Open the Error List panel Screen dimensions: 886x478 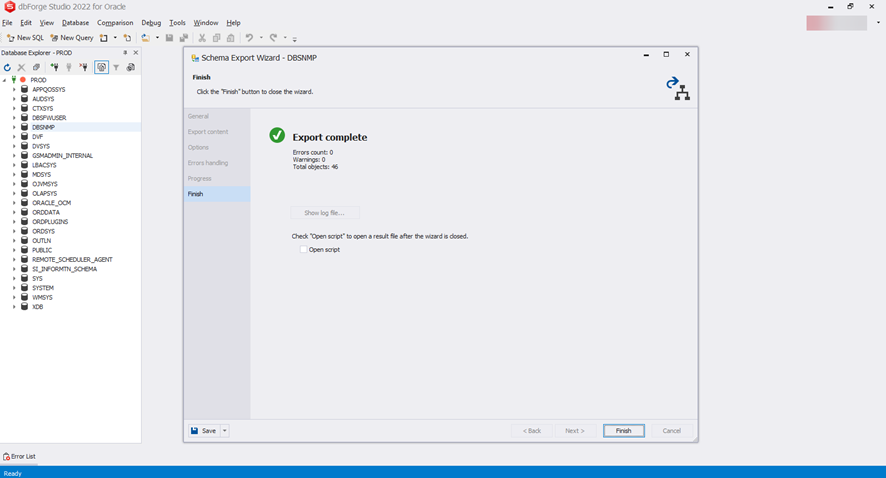pyautogui.click(x=19, y=456)
